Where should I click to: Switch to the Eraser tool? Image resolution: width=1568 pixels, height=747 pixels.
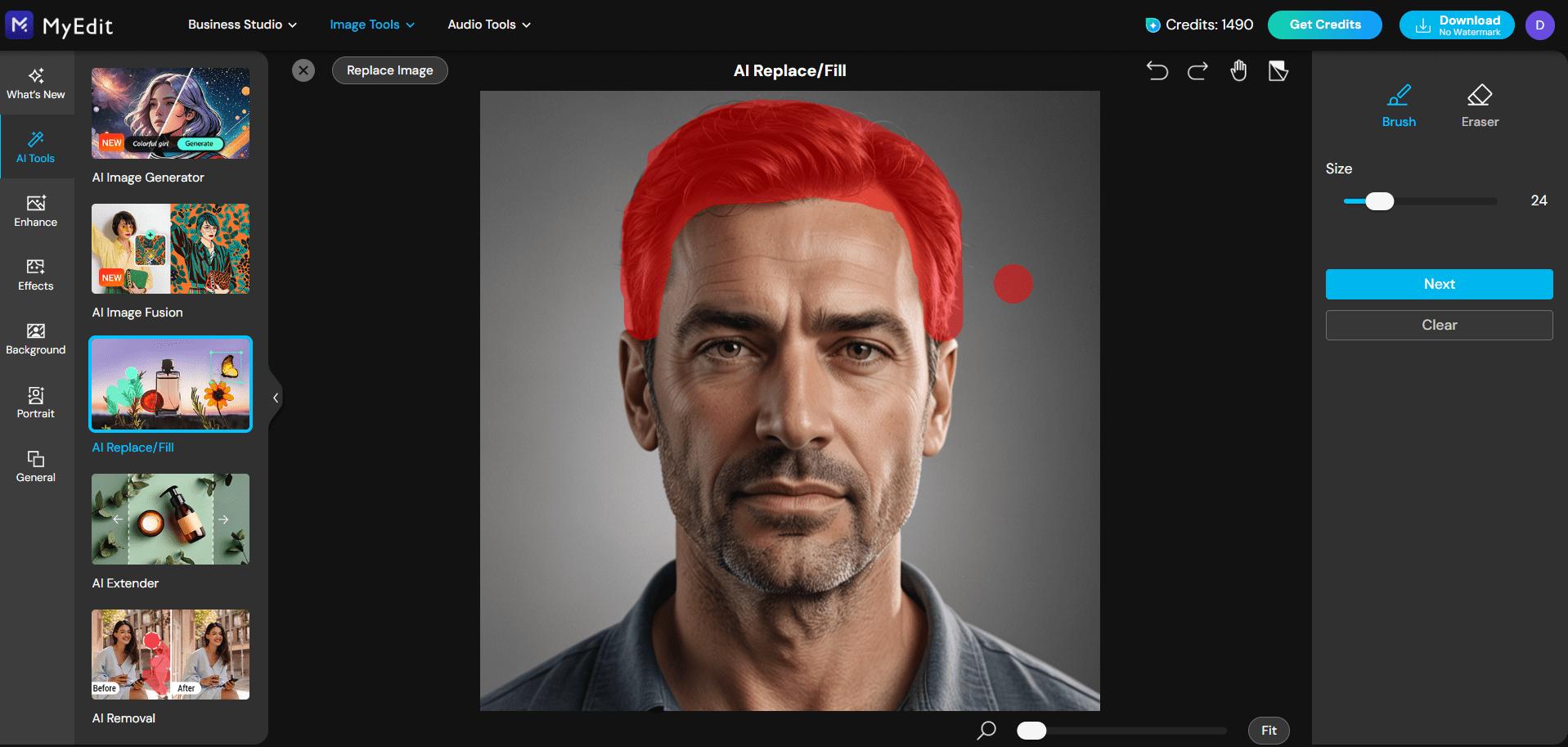(1479, 105)
